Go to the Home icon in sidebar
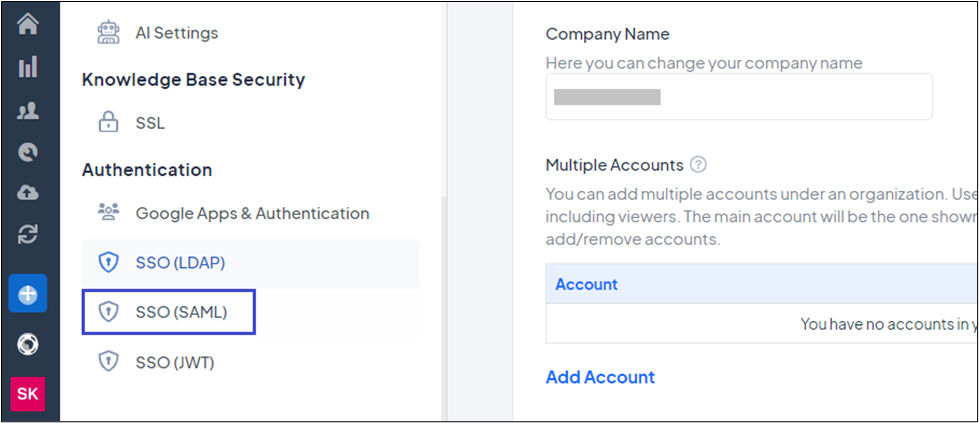 coord(28,23)
